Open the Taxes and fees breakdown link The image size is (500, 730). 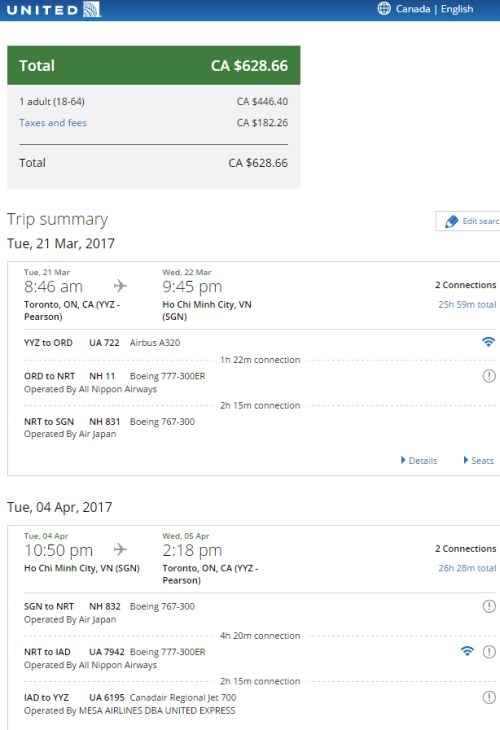[53, 123]
